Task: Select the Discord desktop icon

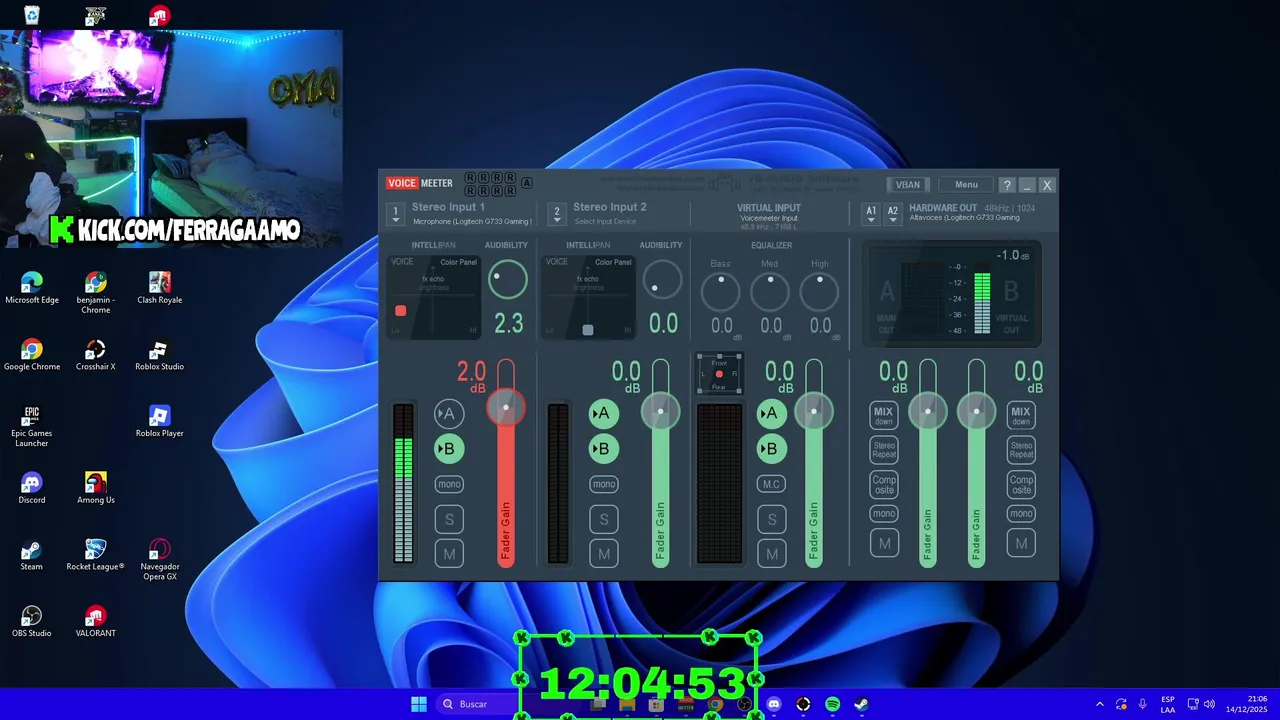Action: click(32, 488)
